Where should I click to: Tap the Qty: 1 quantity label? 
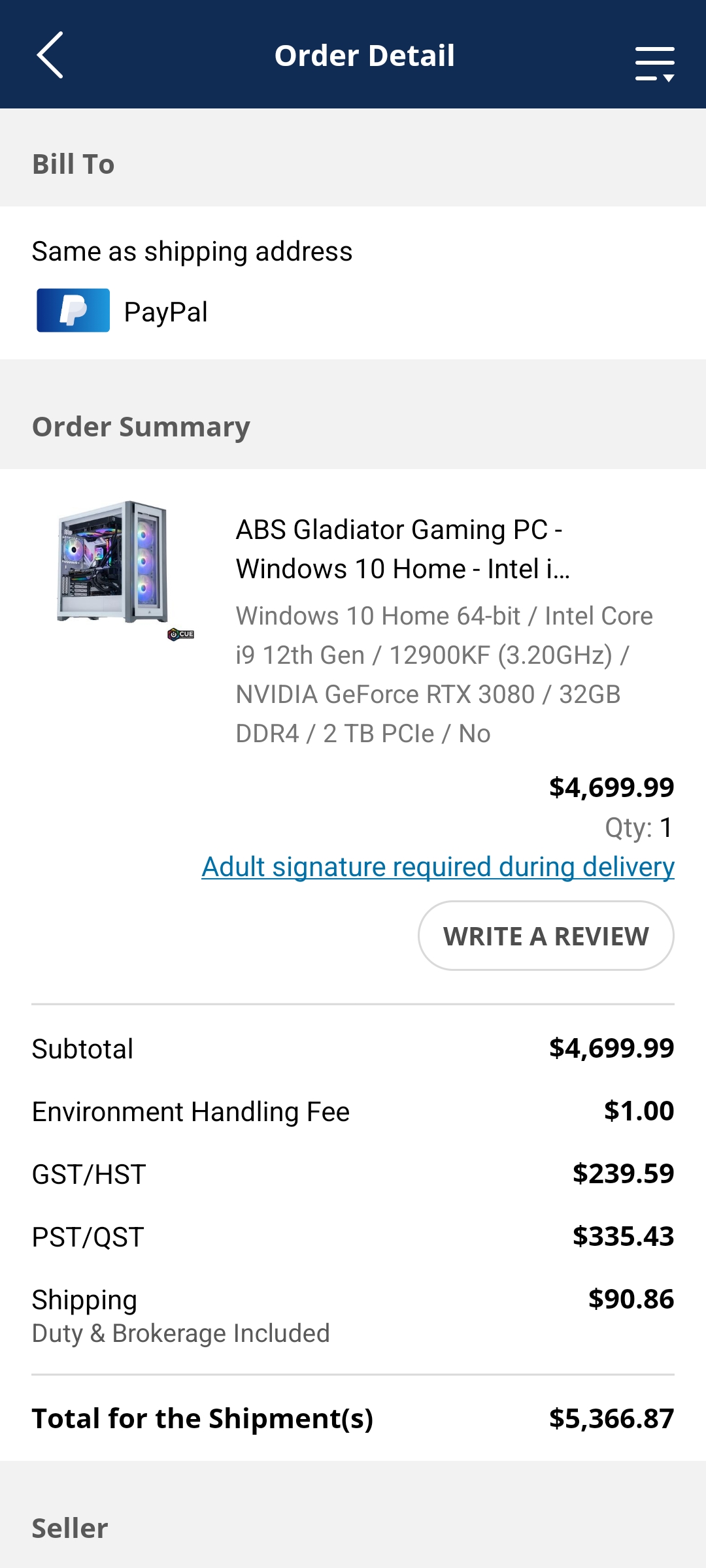[639, 828]
